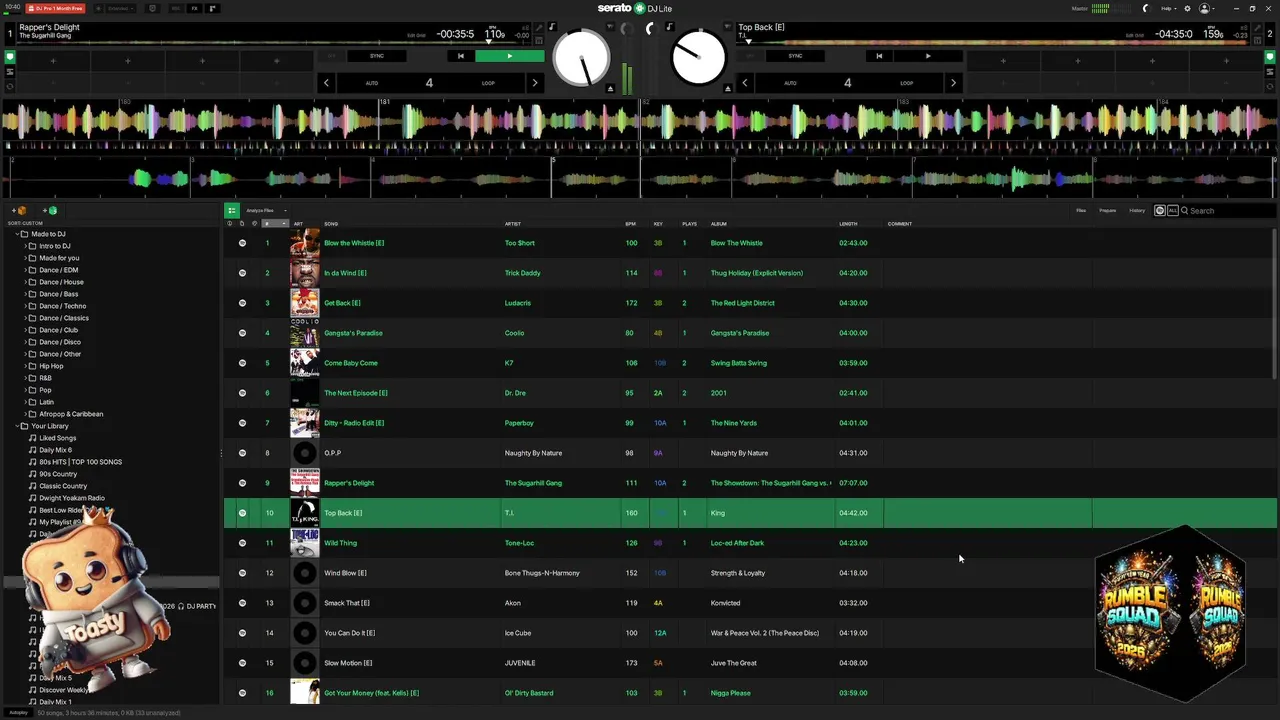Toggle SYNC on Deck 1
The width and height of the screenshot is (1280, 720).
(x=377, y=56)
